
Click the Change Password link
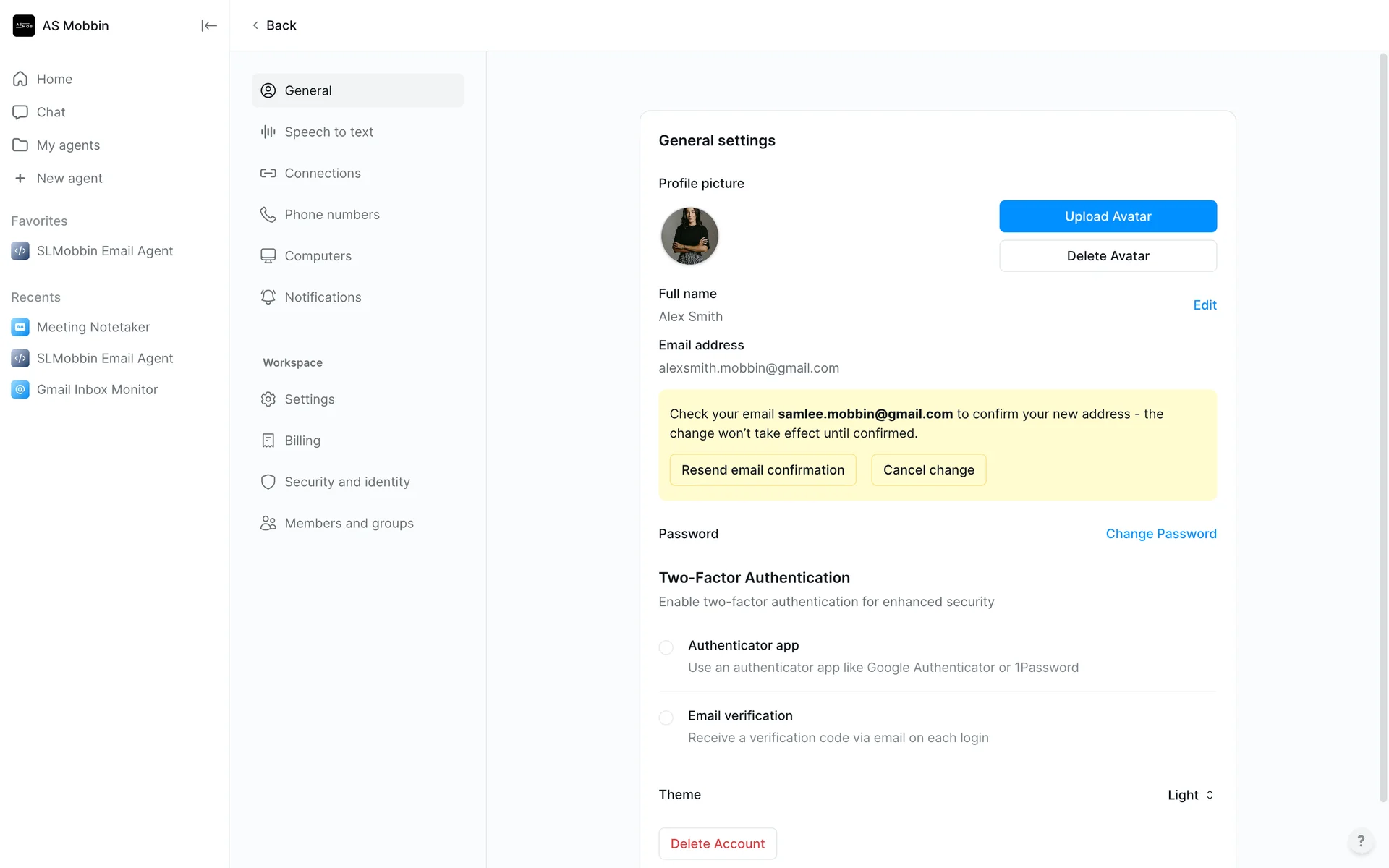coord(1160,534)
